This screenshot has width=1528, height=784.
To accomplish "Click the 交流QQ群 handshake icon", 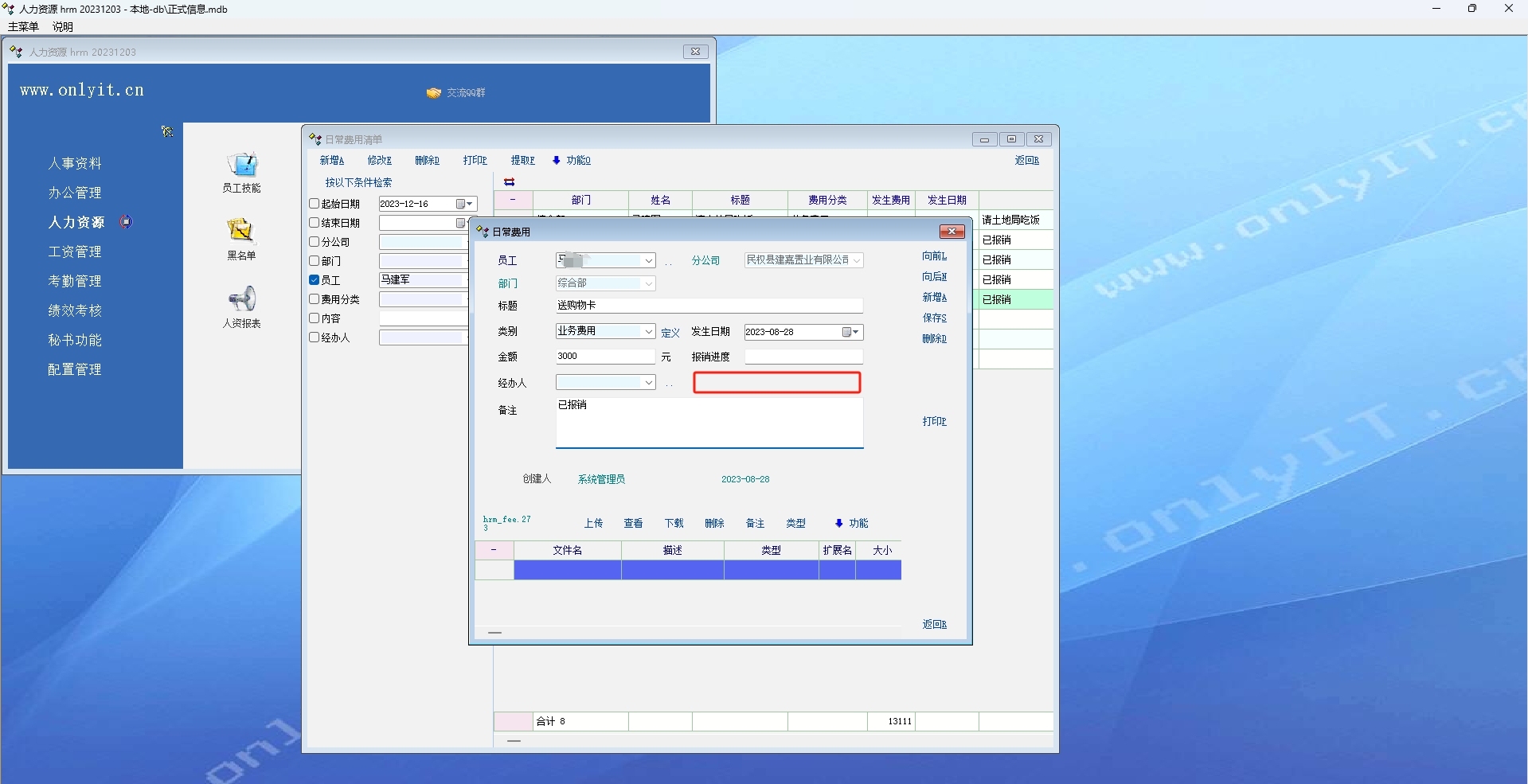I will point(434,93).
